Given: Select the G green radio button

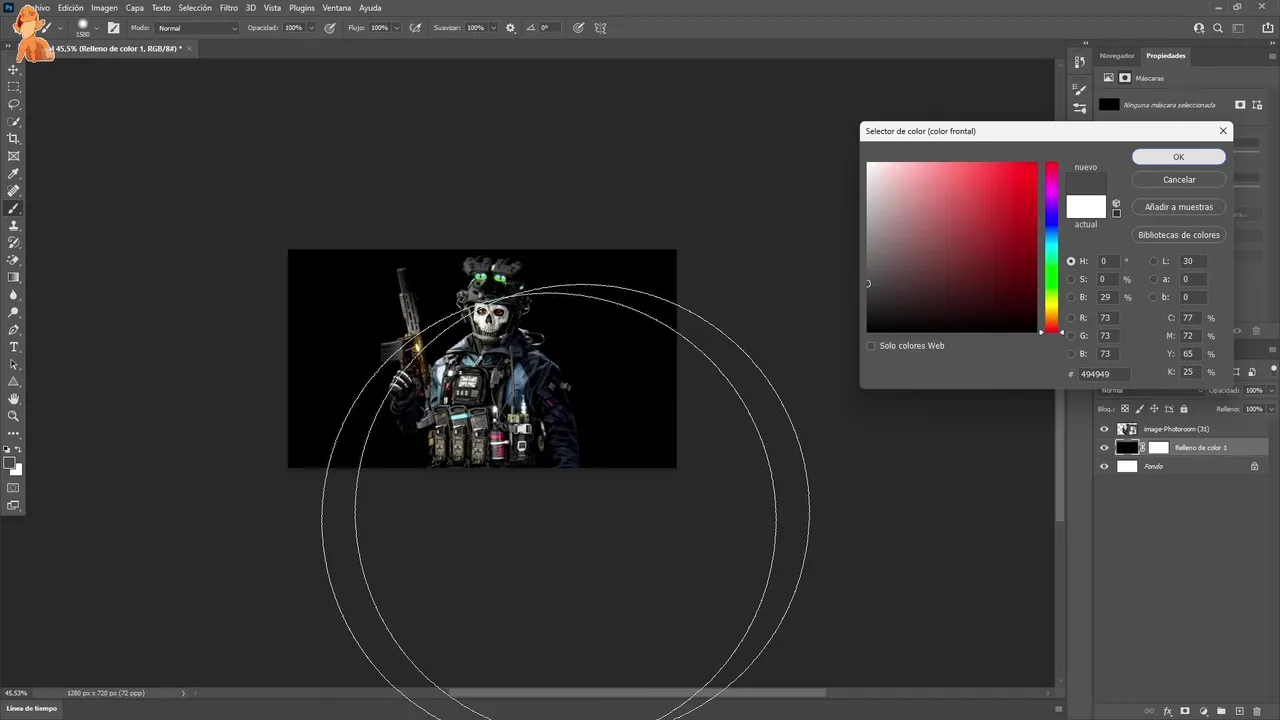Looking at the screenshot, I should click(1071, 336).
